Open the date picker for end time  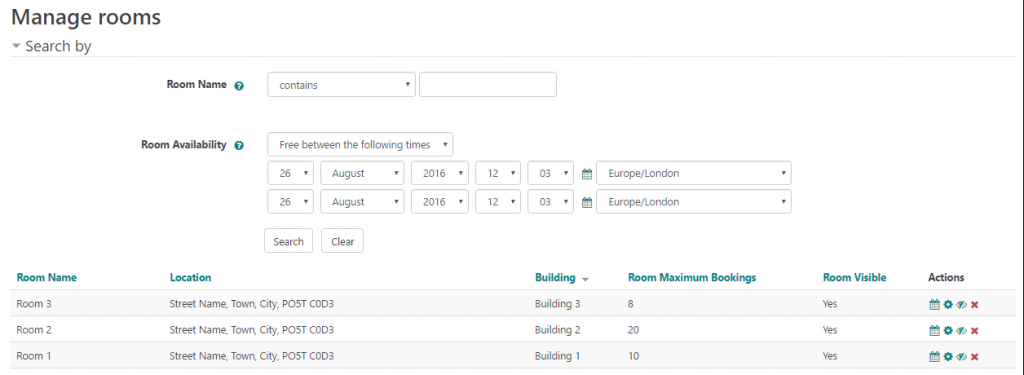pyautogui.click(x=586, y=203)
